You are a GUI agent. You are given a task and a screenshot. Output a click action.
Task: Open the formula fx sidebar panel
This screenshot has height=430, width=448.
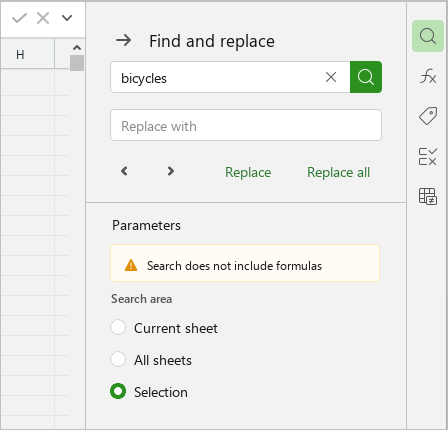point(428,76)
